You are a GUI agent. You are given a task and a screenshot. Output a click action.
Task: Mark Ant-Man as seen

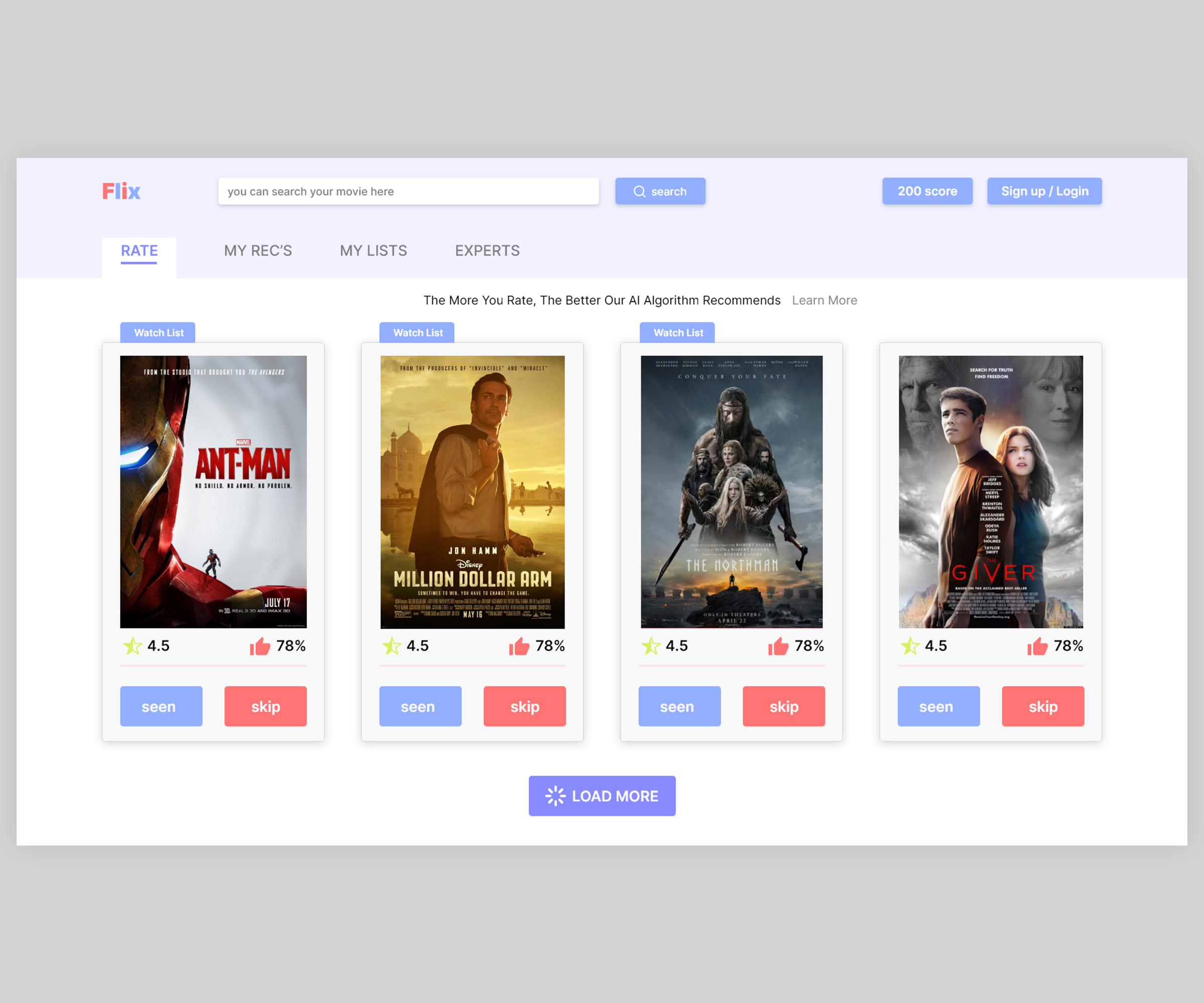(x=161, y=706)
